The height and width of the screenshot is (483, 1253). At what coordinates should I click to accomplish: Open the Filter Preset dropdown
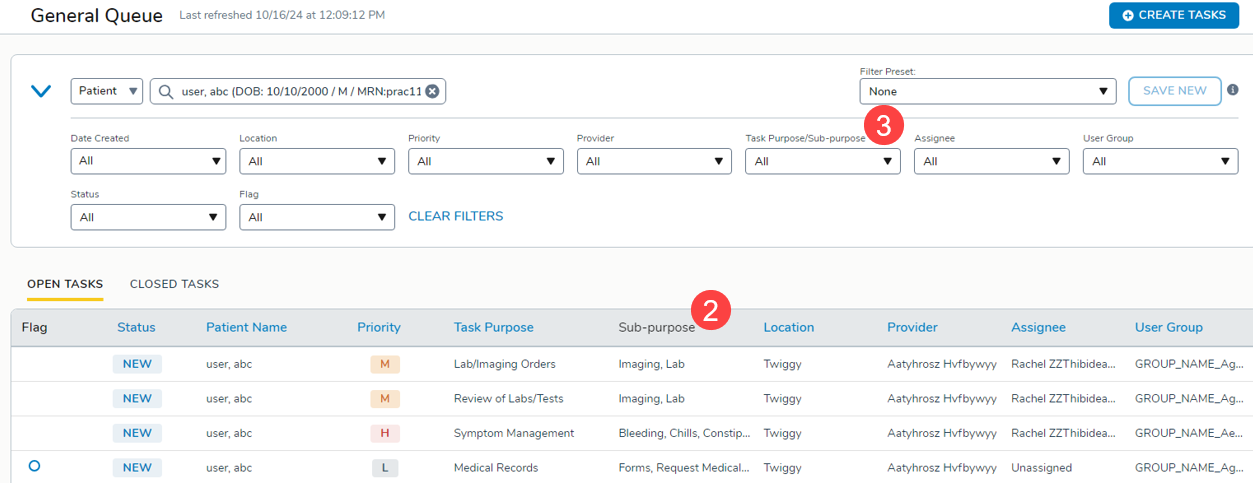pos(987,91)
